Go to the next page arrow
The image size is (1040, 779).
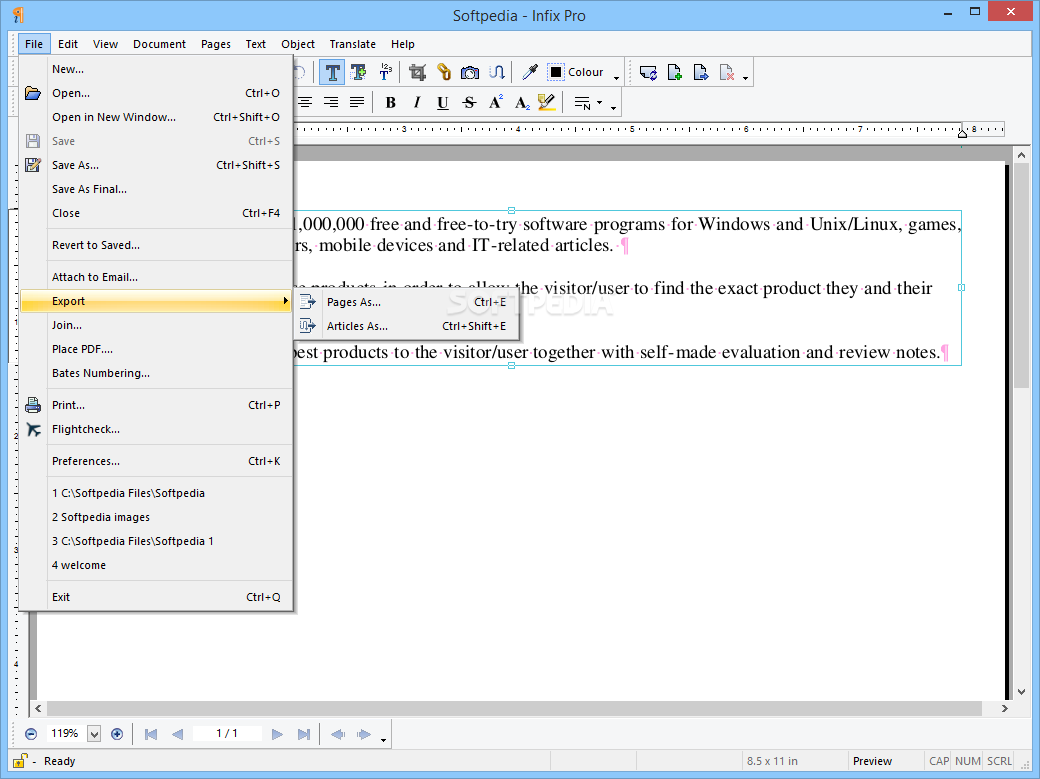pos(277,734)
